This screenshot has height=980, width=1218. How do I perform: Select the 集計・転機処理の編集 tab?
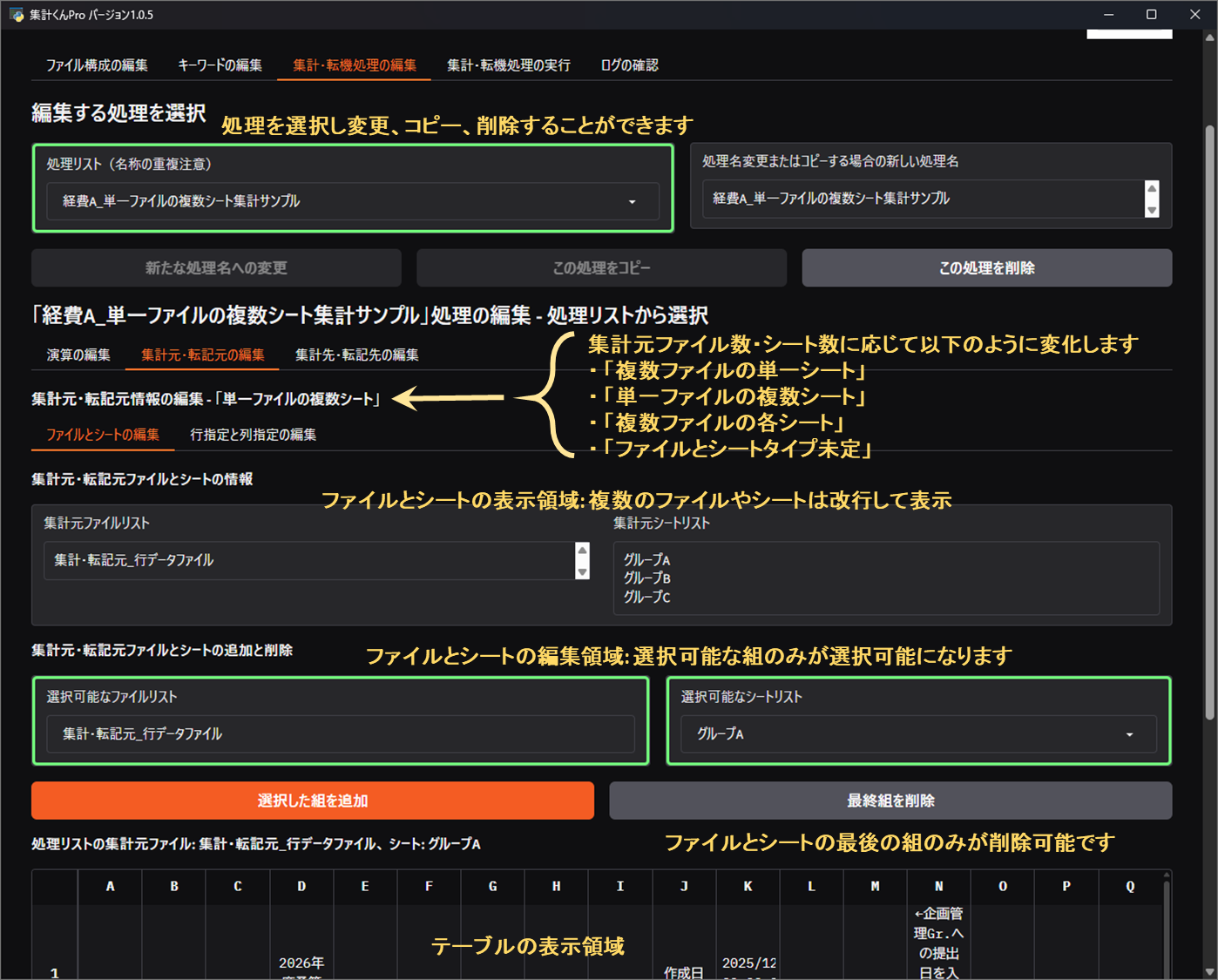click(355, 65)
